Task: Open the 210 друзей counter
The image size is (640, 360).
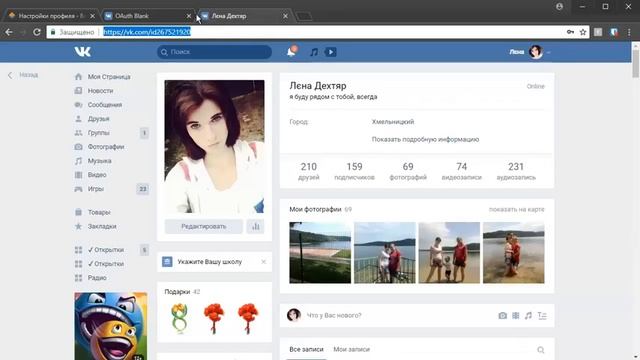Action: click(309, 171)
